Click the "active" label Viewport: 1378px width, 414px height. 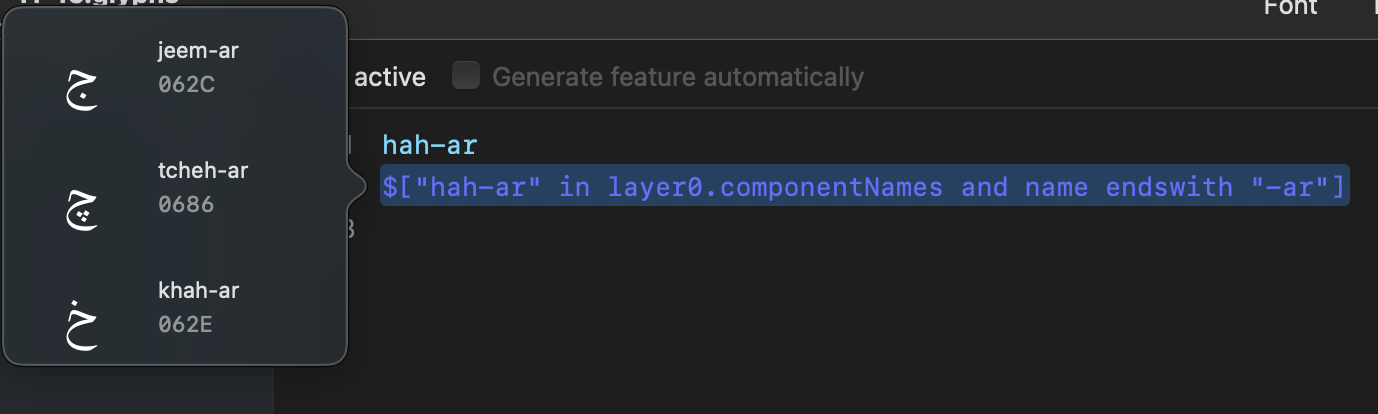coord(390,77)
